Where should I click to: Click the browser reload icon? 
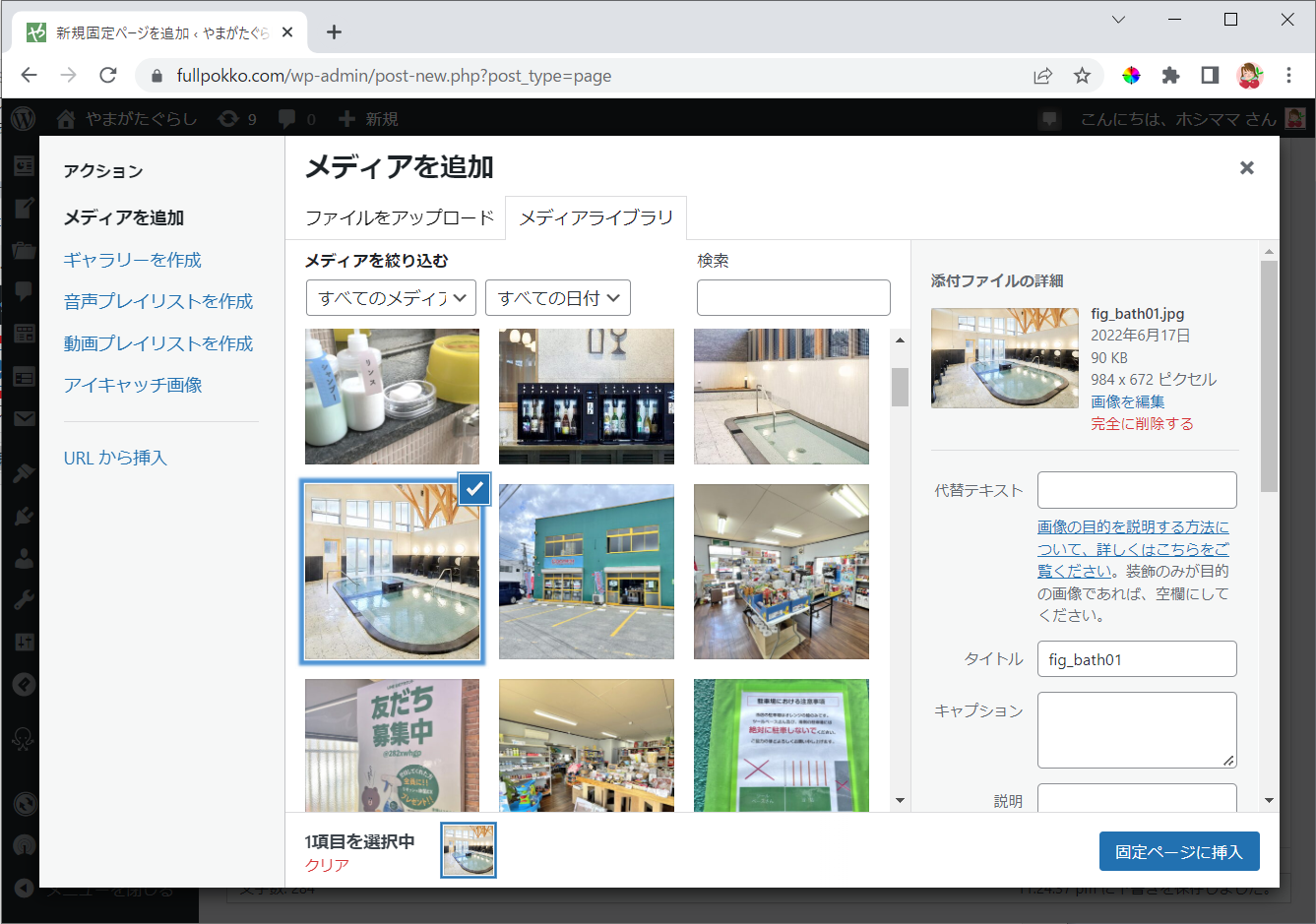click(108, 76)
